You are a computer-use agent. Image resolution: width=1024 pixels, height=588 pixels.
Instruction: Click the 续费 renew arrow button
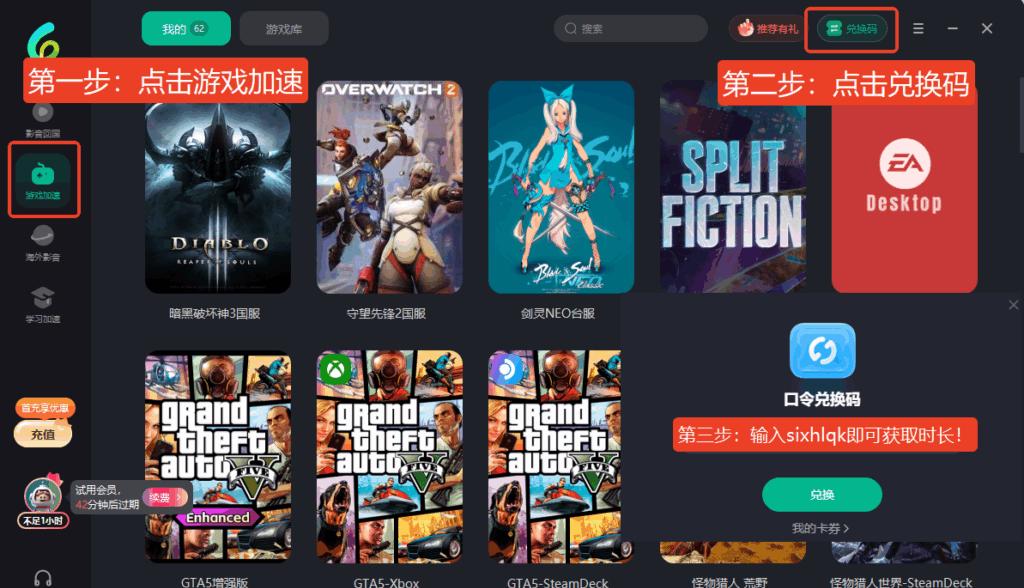pyautogui.click(x=165, y=498)
